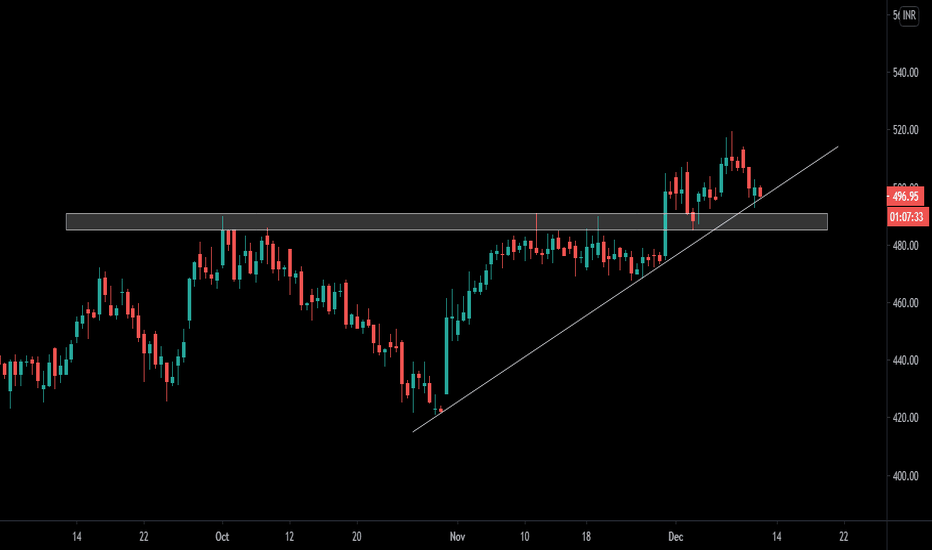Click the 540.00 price axis label
The height and width of the screenshot is (550, 932).
tap(905, 73)
